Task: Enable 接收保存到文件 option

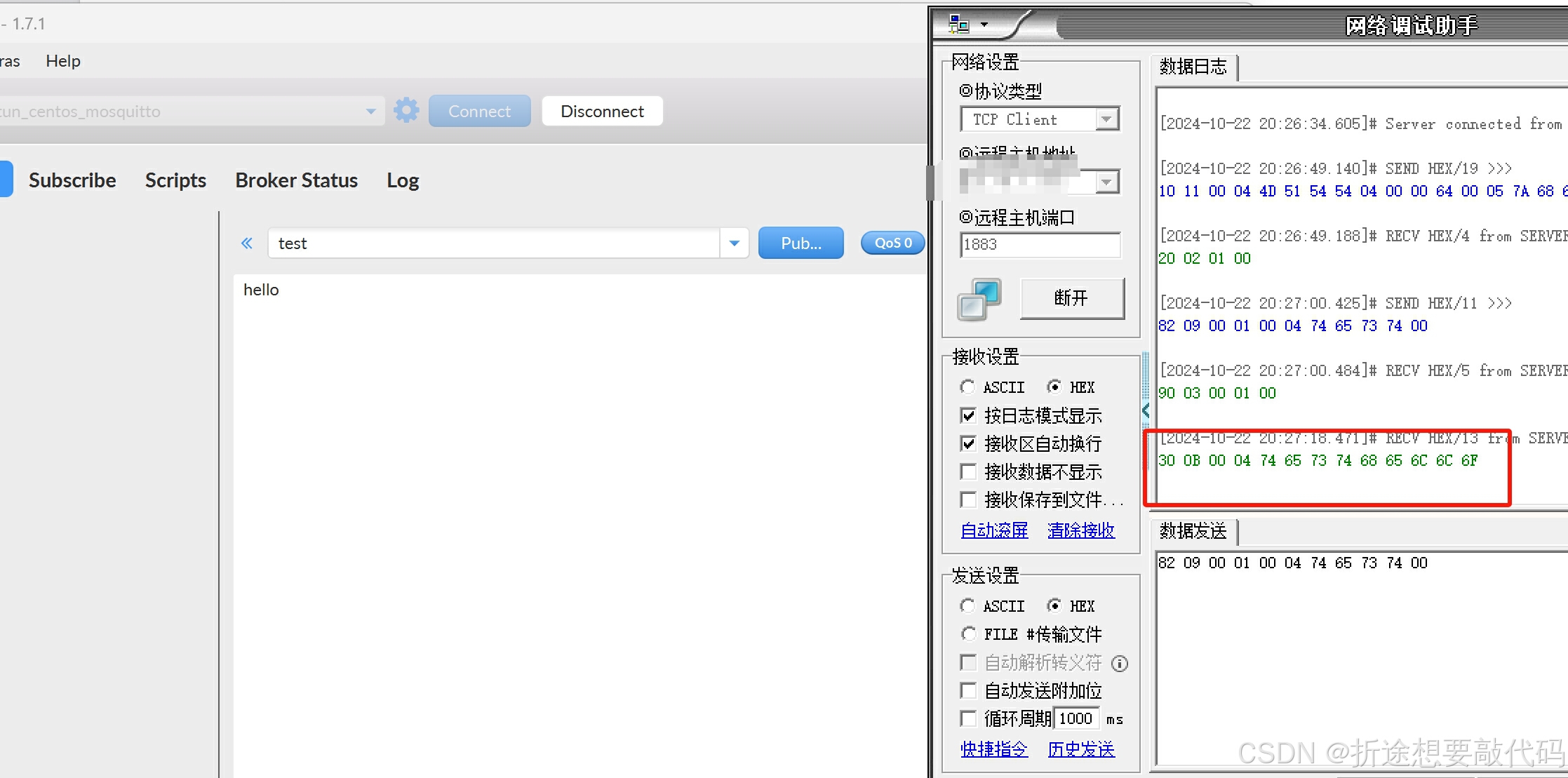Action: pos(967,499)
